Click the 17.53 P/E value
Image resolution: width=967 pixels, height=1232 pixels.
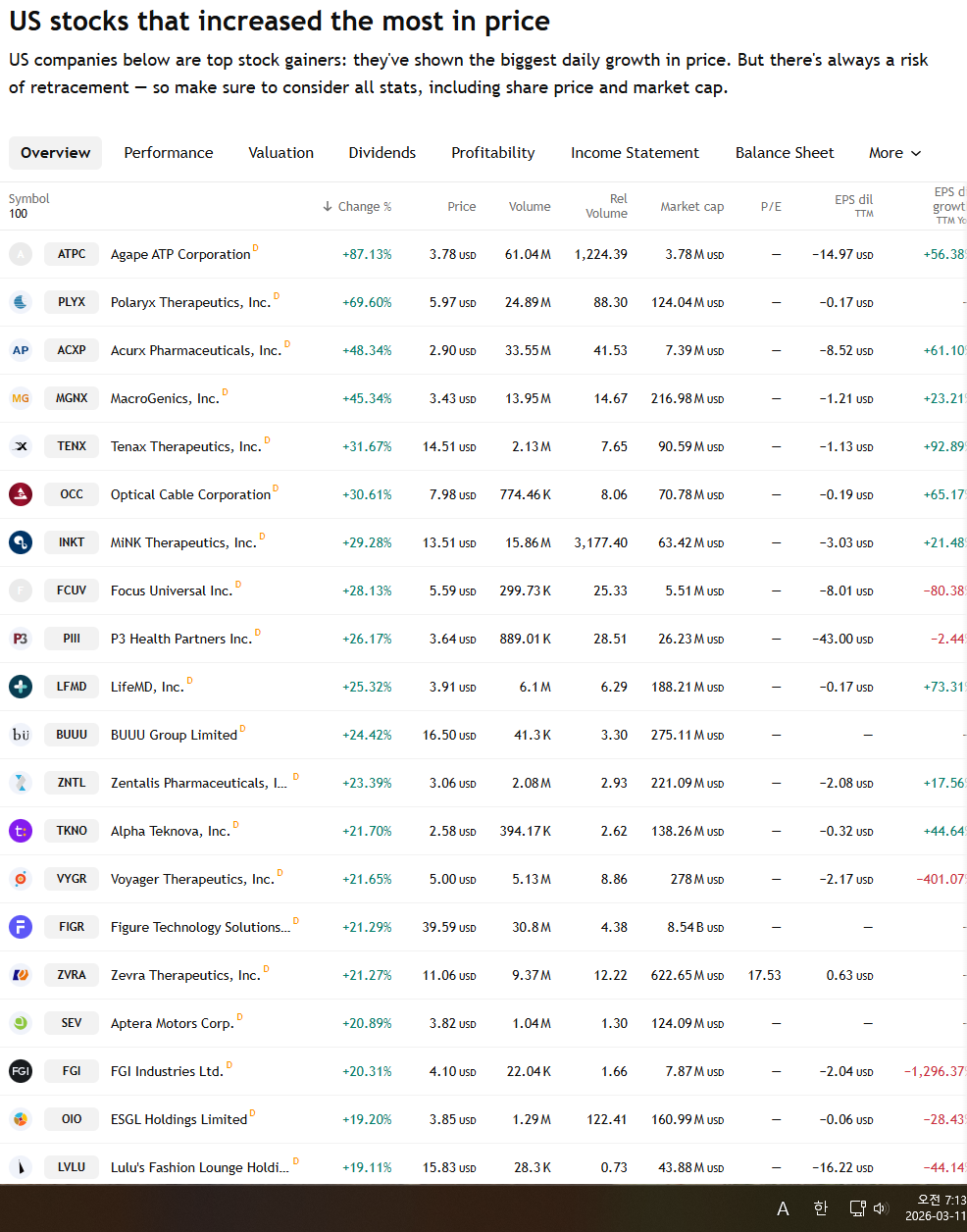[x=765, y=975]
